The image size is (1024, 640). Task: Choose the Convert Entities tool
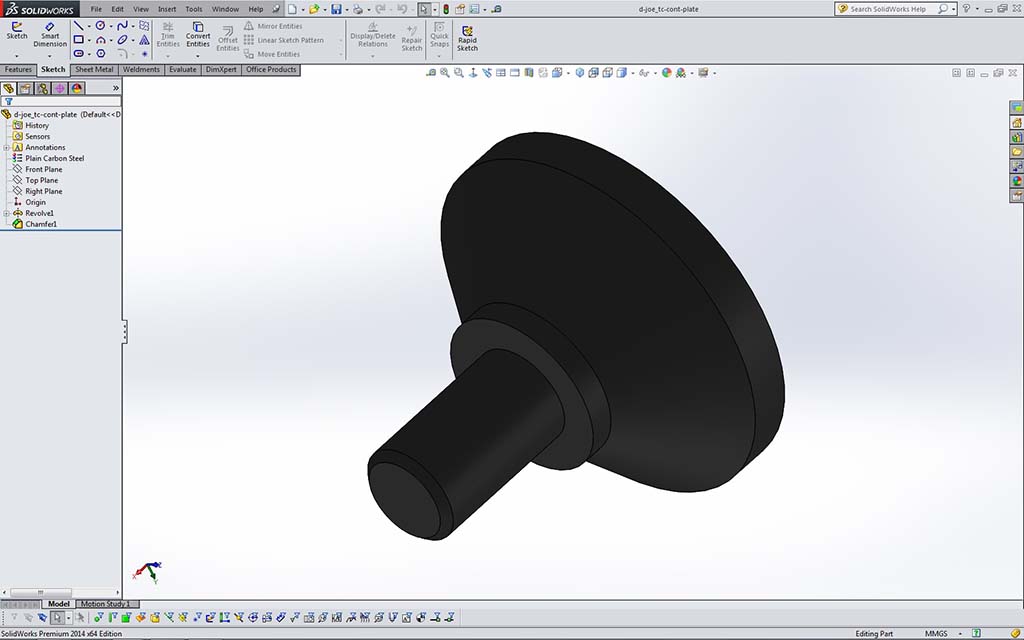(198, 33)
